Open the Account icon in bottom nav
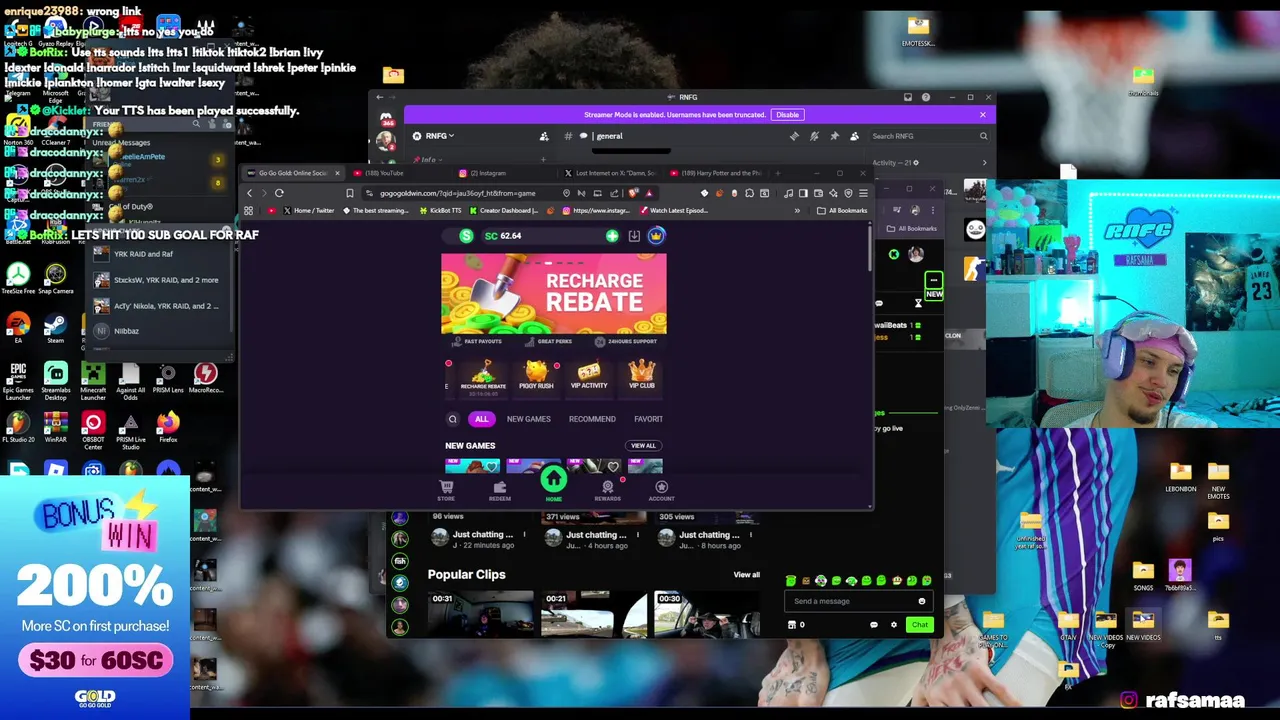This screenshot has height=720, width=1280. coord(661,490)
